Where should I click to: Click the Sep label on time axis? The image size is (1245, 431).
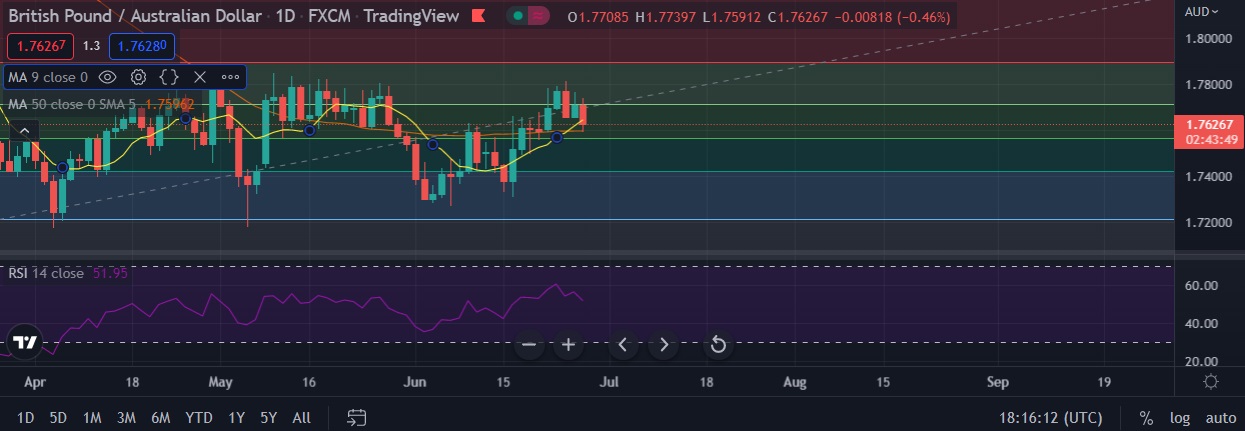coord(997,382)
